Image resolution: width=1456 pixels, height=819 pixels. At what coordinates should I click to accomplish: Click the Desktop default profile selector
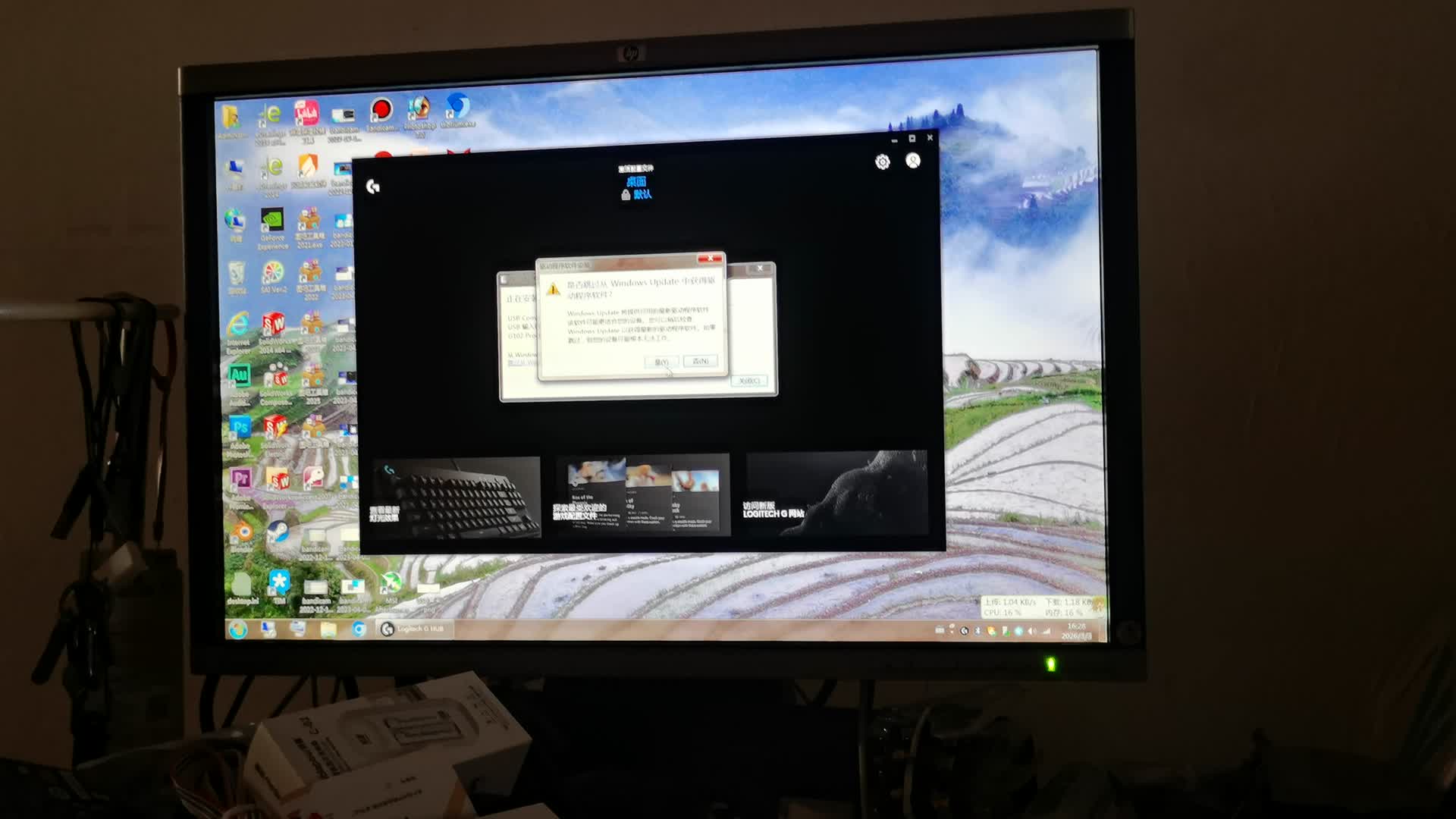[636, 187]
